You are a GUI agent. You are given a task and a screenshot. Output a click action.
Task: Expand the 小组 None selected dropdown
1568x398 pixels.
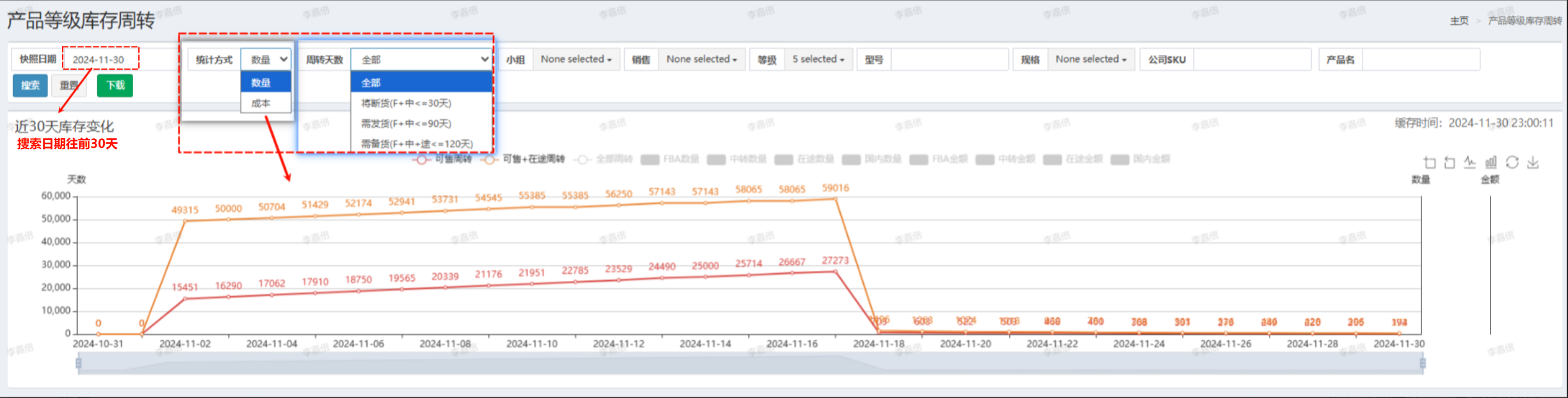[x=576, y=59]
